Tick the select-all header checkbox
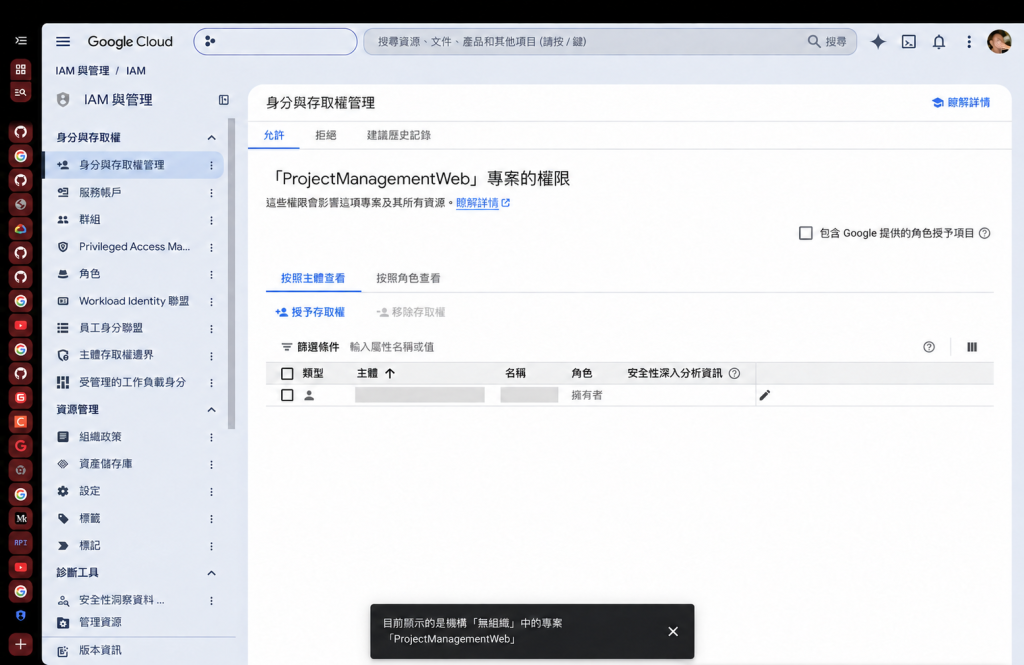 point(287,374)
